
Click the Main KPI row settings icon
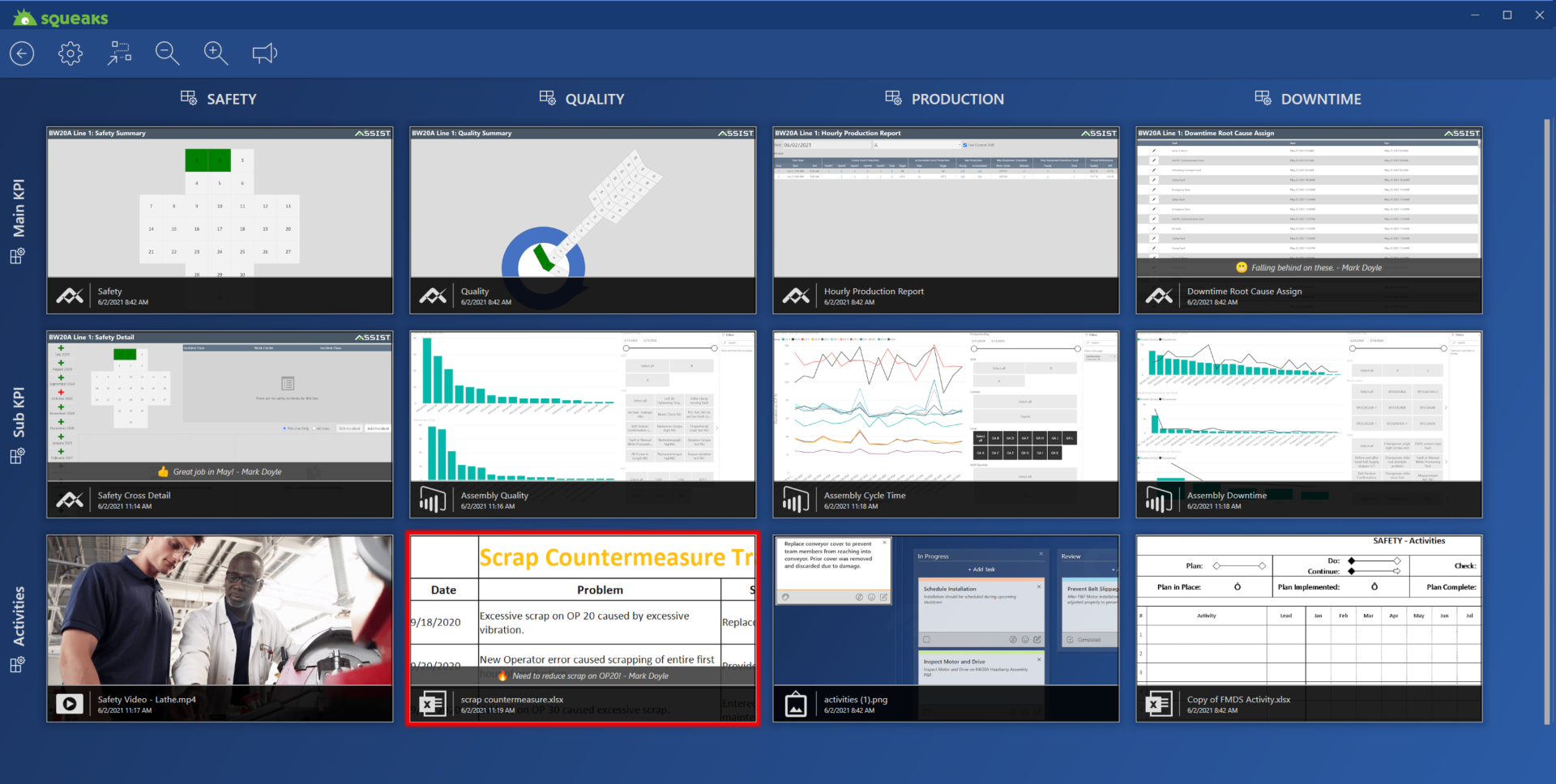pyautogui.click(x=17, y=255)
